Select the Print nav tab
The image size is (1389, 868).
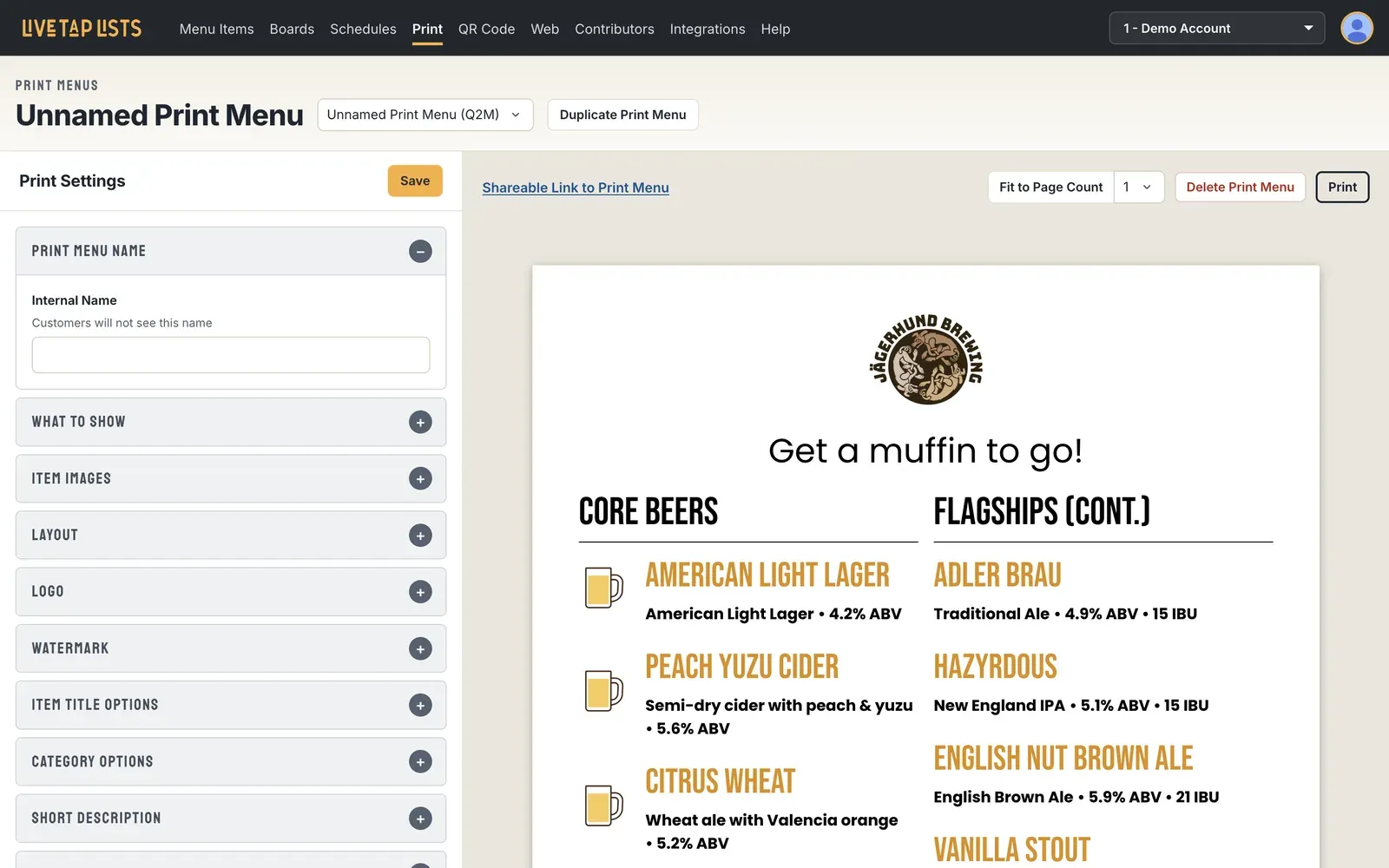coord(427,29)
